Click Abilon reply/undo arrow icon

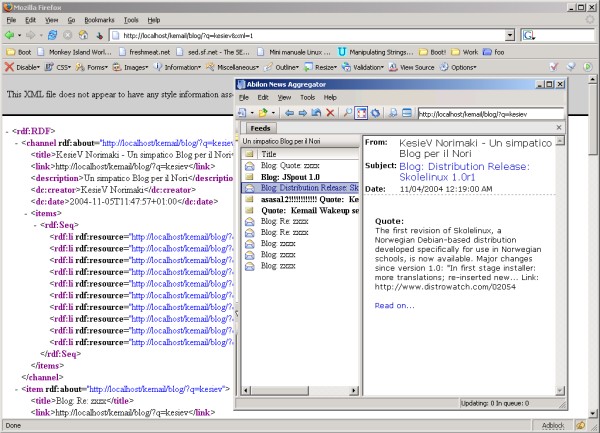316,113
